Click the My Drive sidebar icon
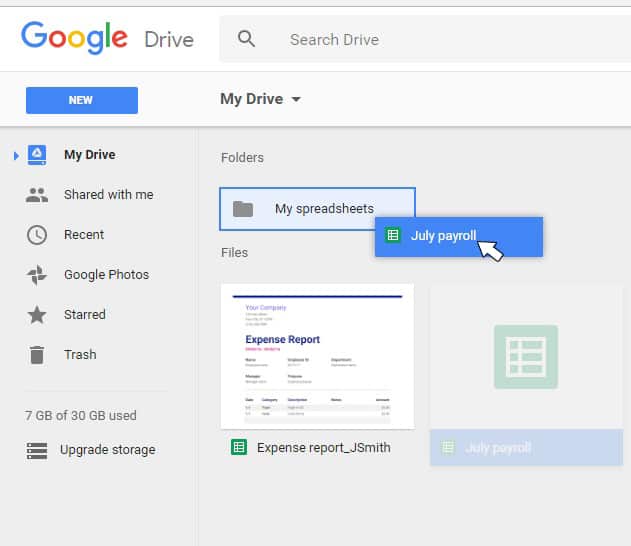Image resolution: width=631 pixels, height=546 pixels. pyautogui.click(x=37, y=155)
